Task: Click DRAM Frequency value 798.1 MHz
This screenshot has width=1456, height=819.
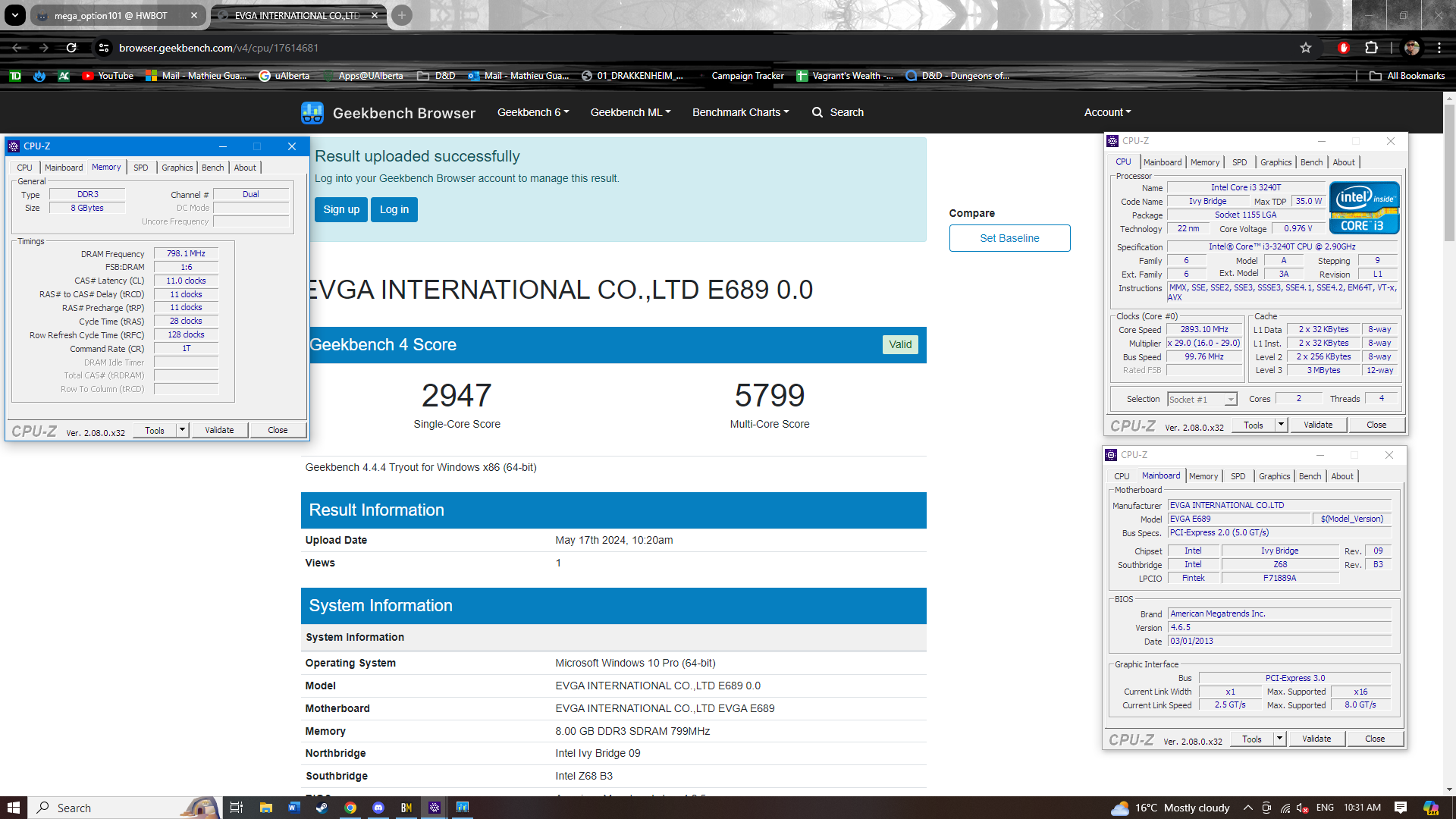Action: [186, 254]
